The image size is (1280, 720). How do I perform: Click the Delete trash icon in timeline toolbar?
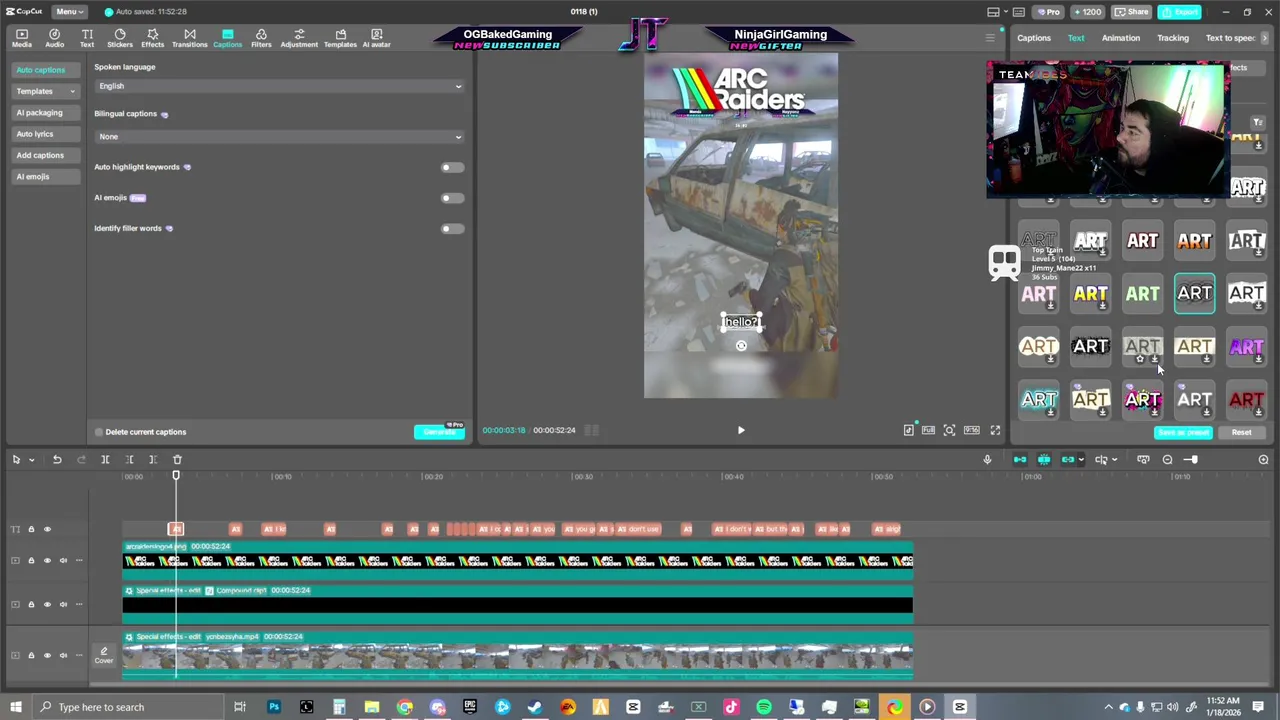pos(177,459)
